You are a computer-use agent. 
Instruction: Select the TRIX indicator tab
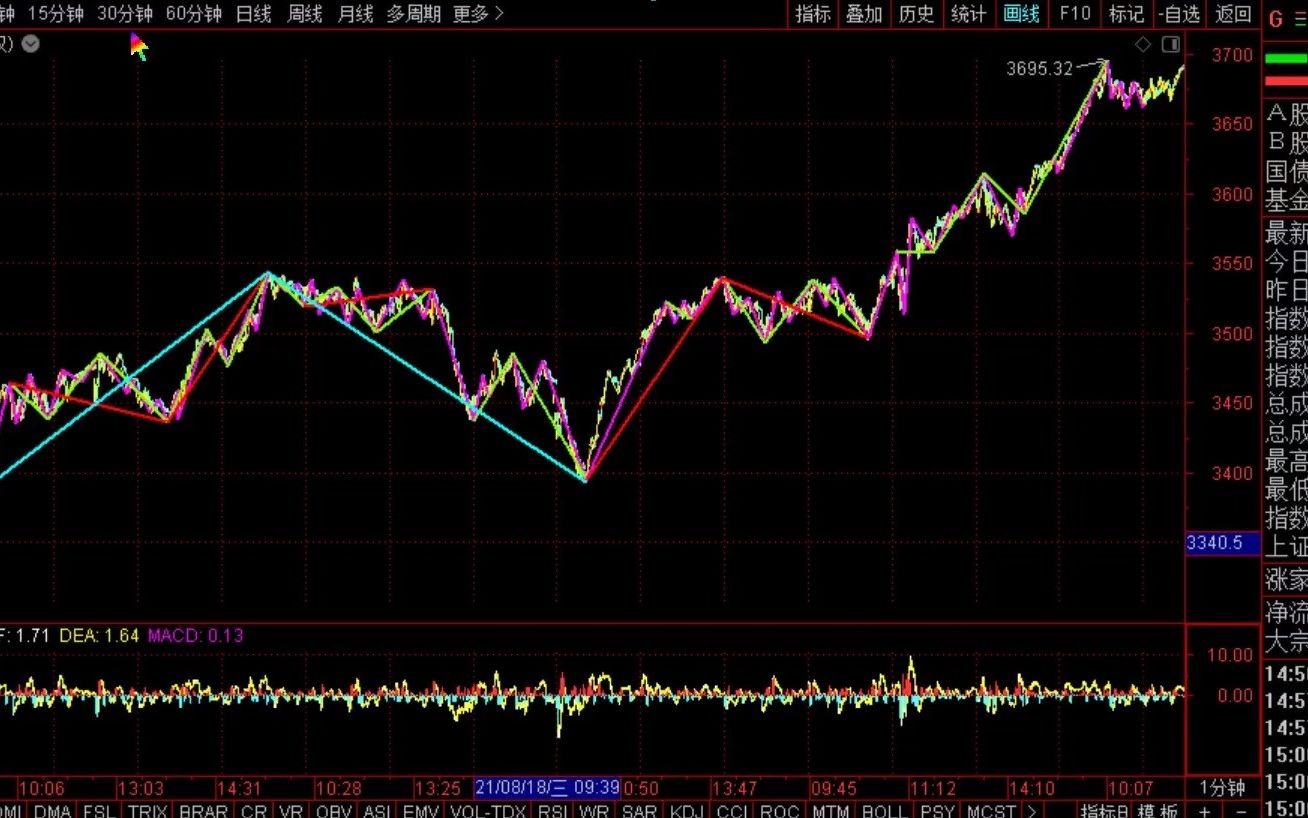[x=147, y=811]
